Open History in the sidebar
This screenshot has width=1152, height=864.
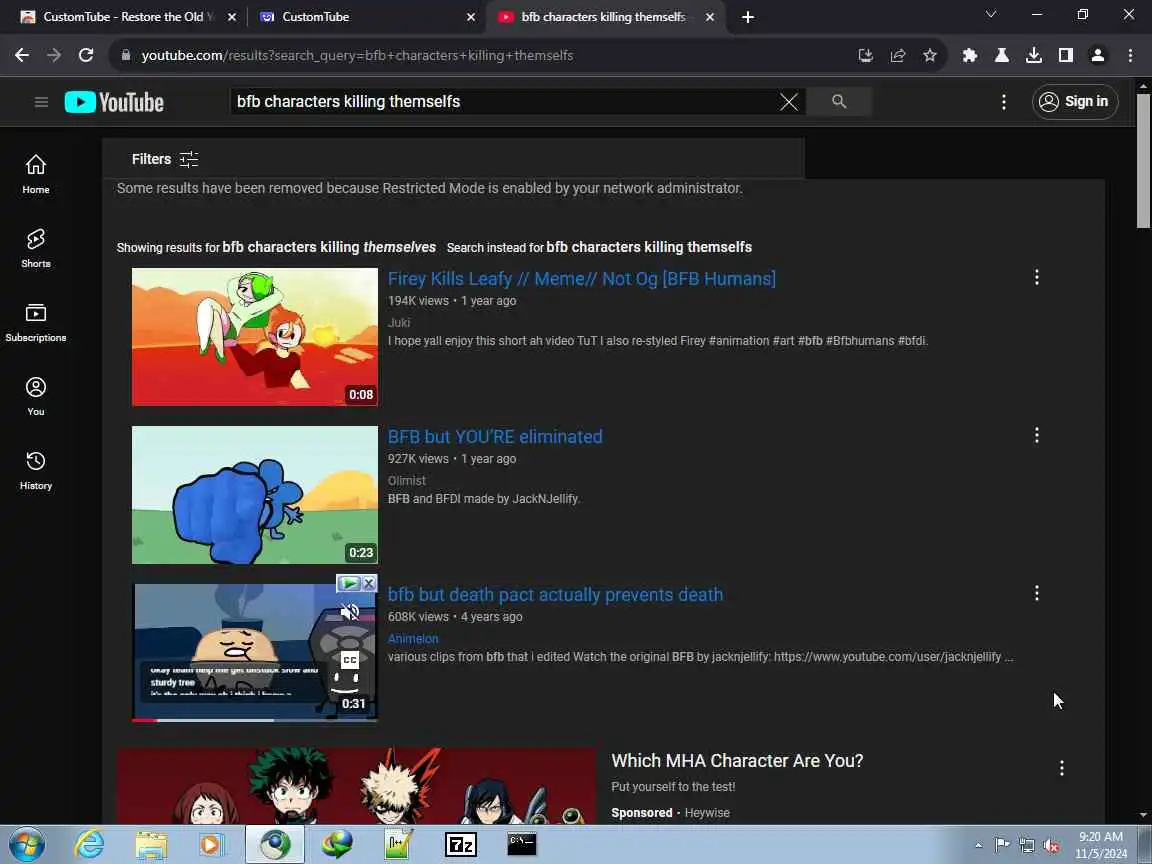pos(36,470)
